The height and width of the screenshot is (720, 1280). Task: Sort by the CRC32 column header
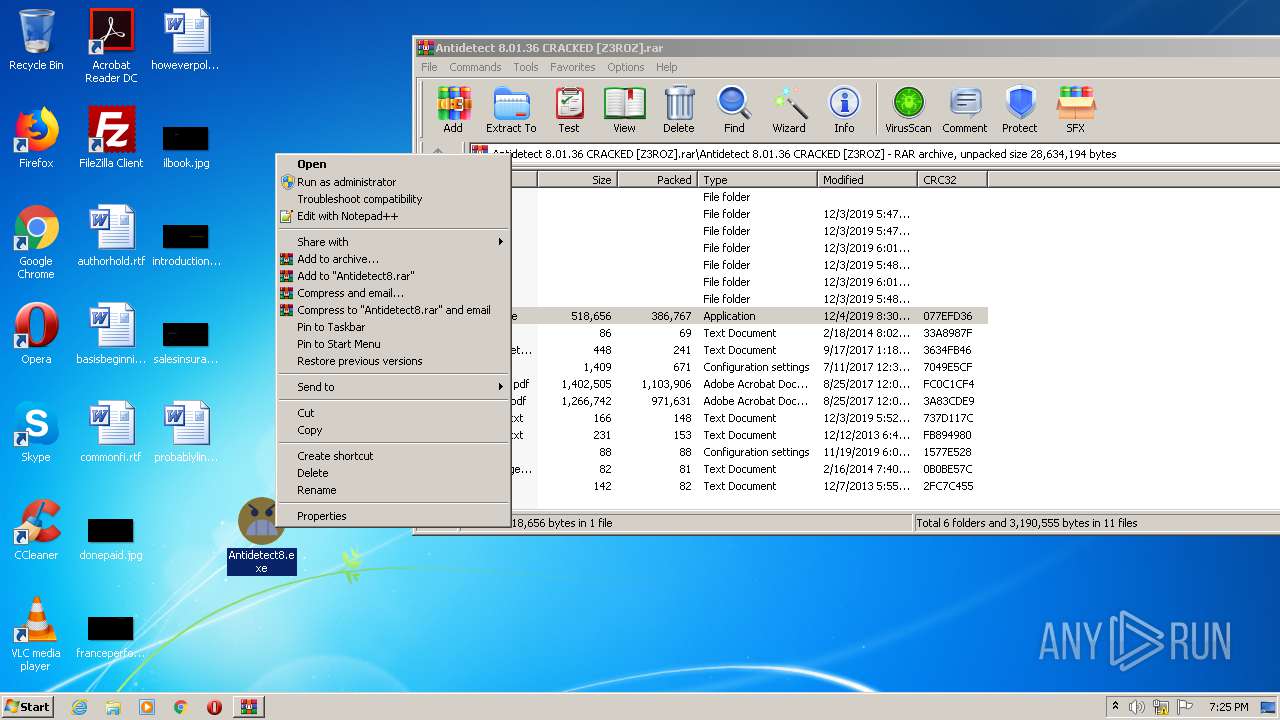click(x=952, y=180)
